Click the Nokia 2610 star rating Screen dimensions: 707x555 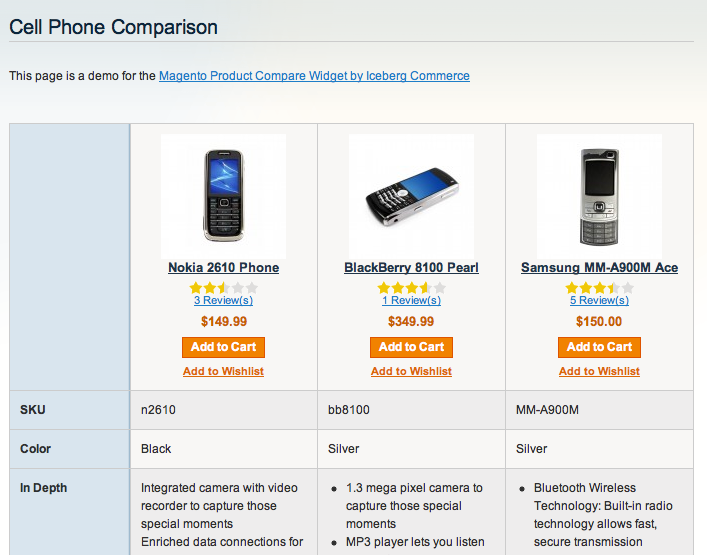point(223,287)
